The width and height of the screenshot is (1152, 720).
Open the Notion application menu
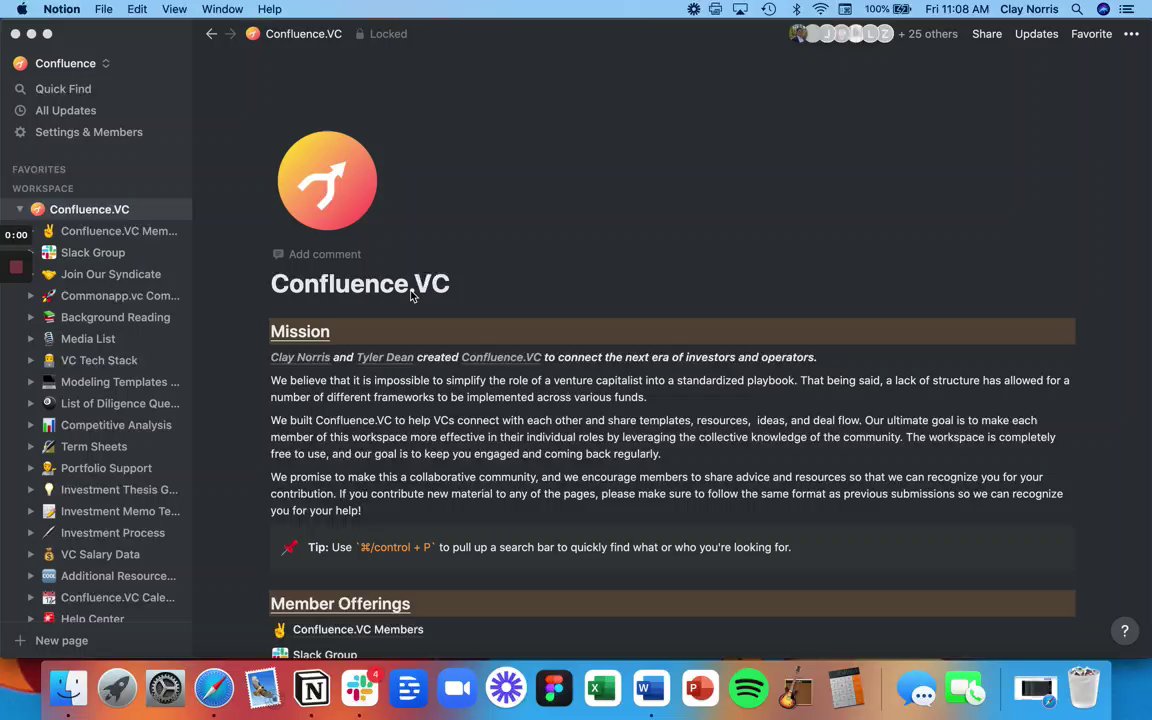62,9
